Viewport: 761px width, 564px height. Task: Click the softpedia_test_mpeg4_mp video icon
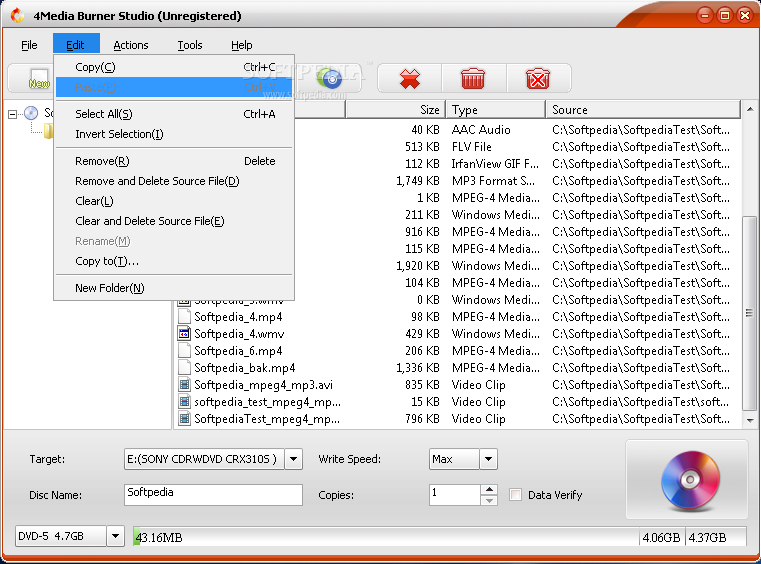[184, 402]
